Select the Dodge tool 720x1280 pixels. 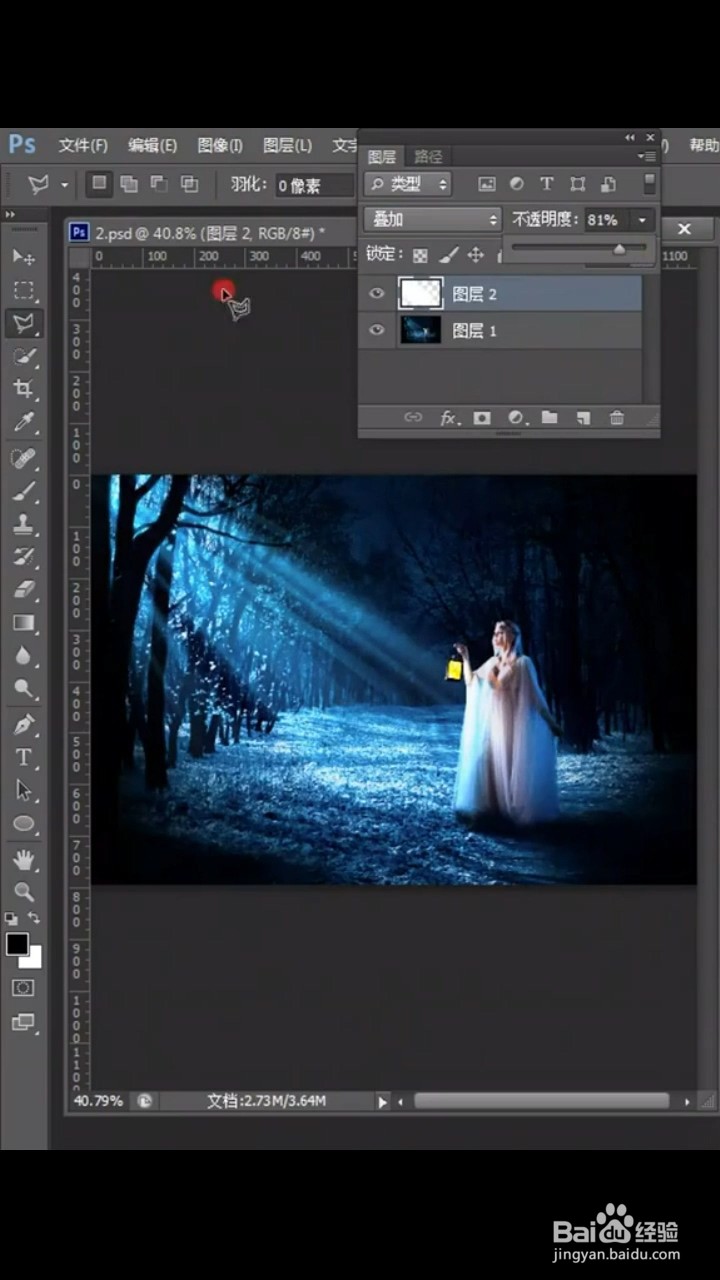(24, 689)
